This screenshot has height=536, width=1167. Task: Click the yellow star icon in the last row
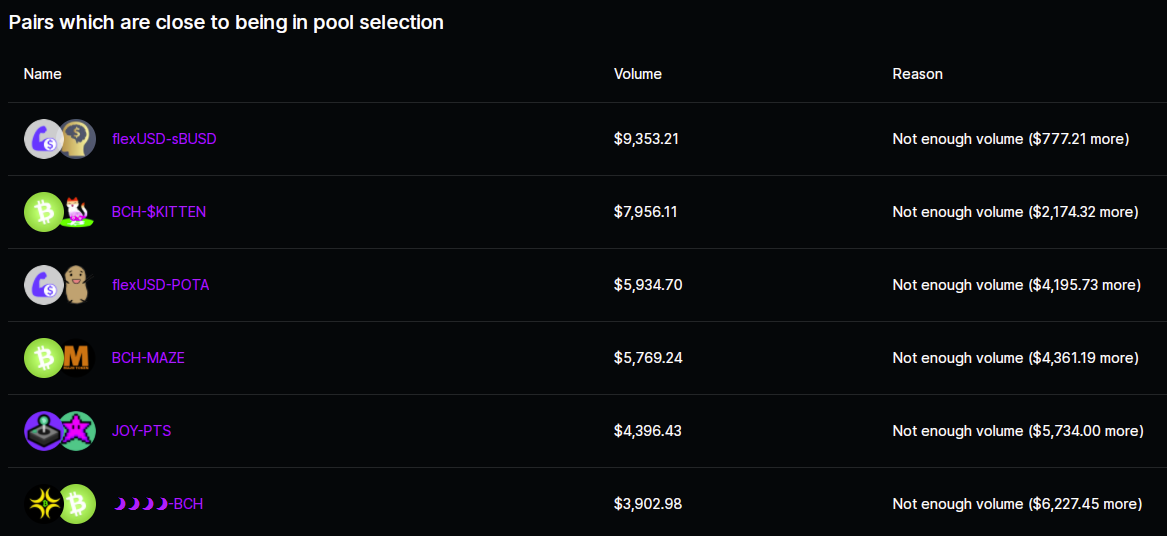[43, 504]
